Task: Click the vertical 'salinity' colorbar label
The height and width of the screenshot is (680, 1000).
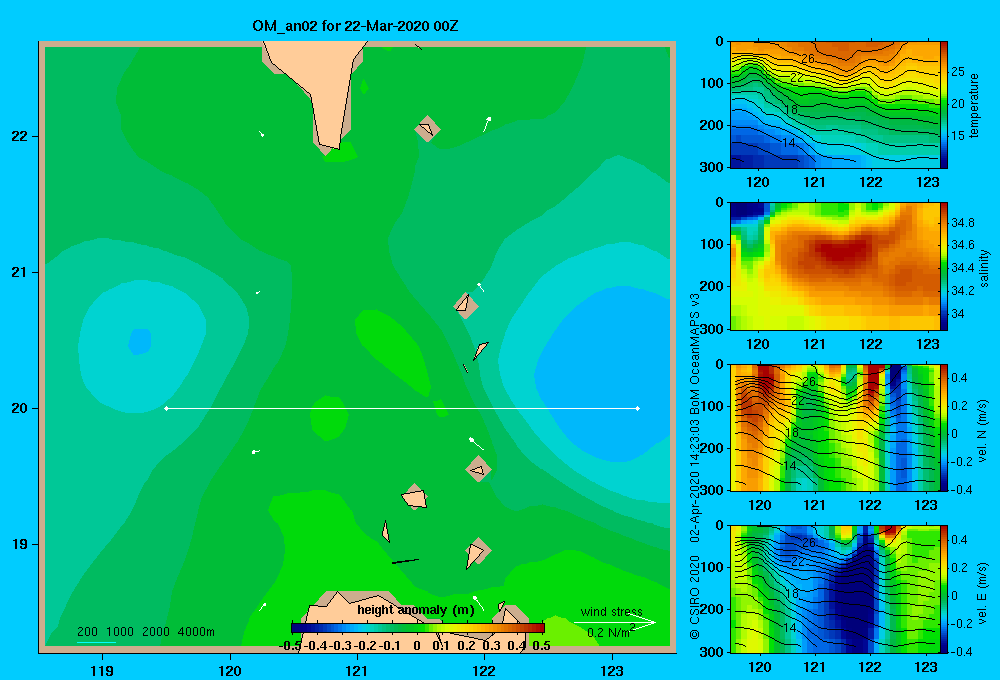Action: 984,268
